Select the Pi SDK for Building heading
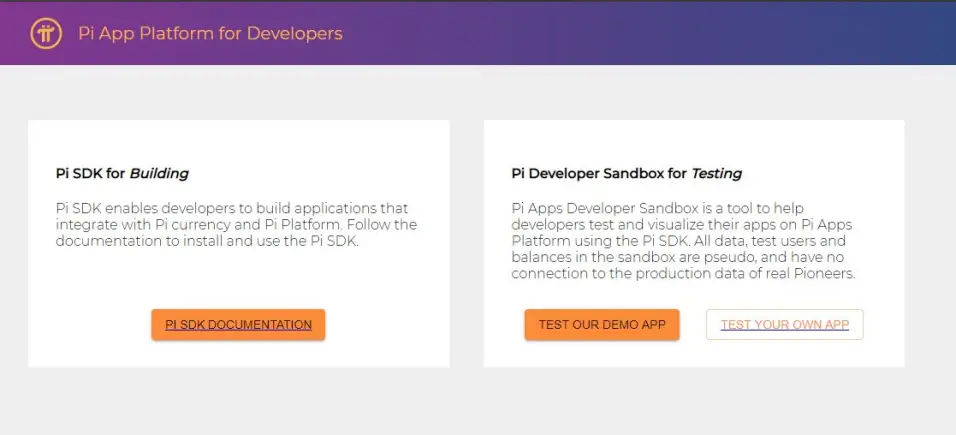Image resolution: width=956 pixels, height=435 pixels. point(122,174)
